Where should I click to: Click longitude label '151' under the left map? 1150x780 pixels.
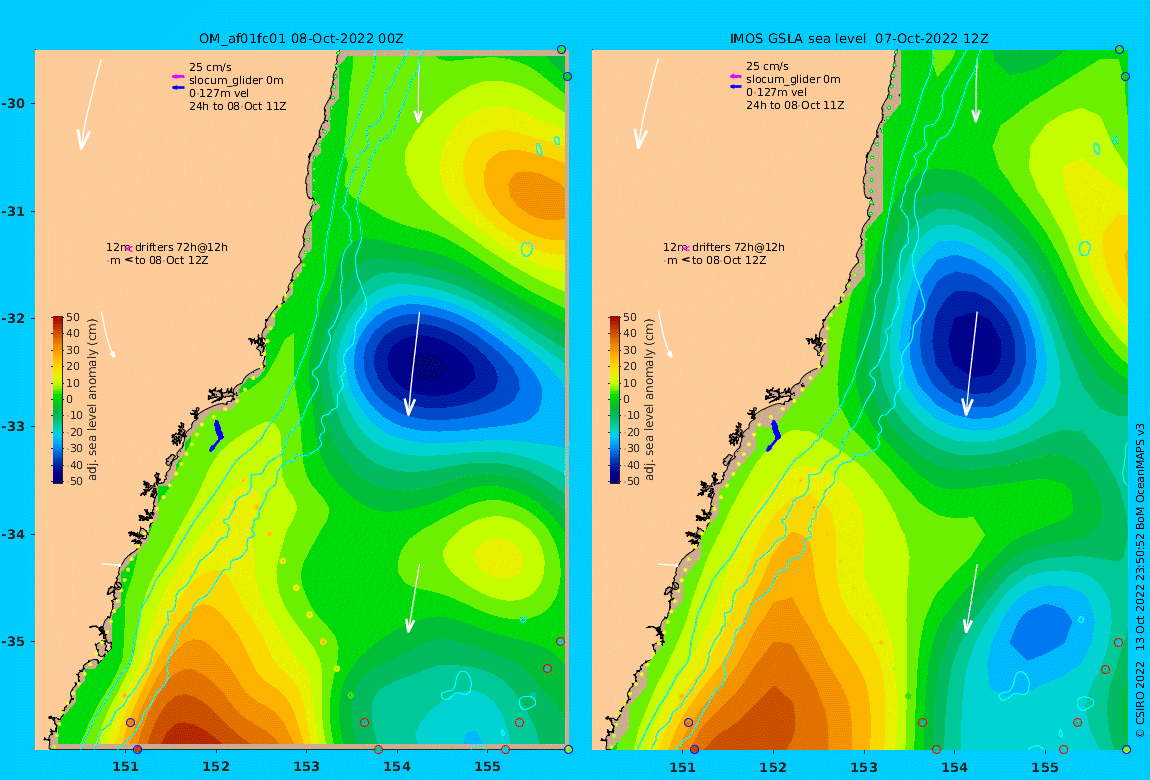coord(125,768)
